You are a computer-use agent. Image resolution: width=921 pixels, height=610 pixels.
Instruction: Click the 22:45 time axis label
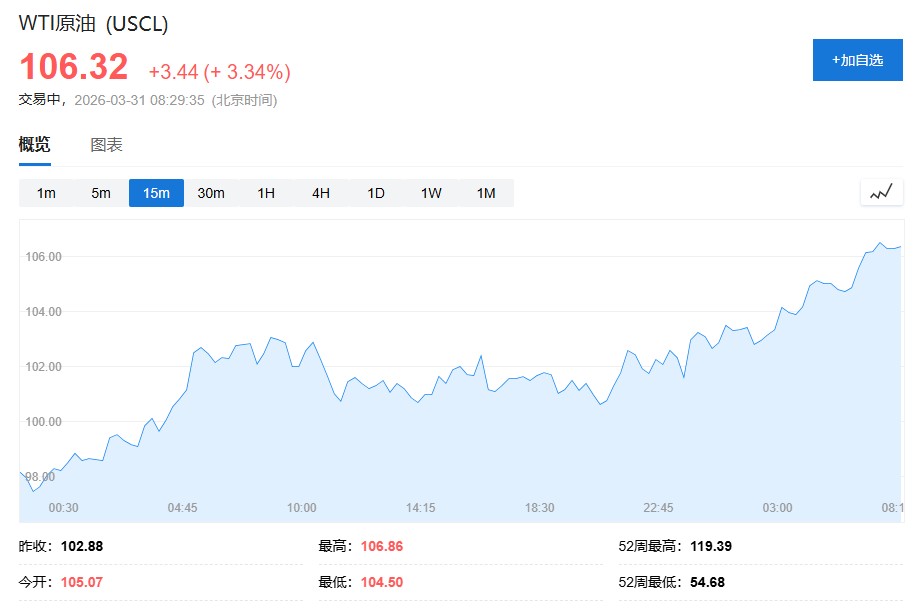point(658,508)
